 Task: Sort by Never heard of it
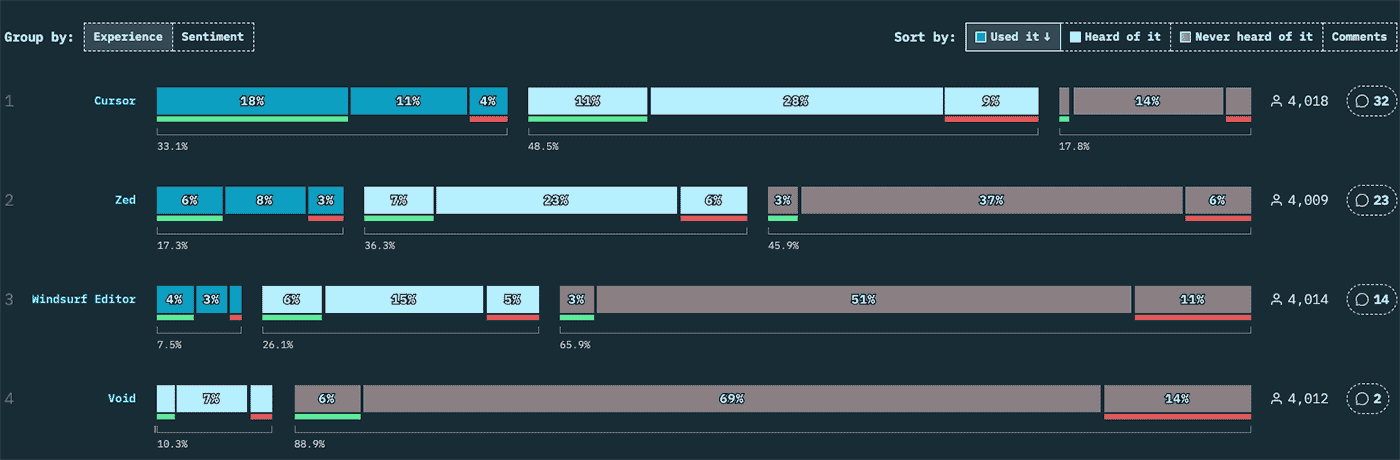point(1246,37)
